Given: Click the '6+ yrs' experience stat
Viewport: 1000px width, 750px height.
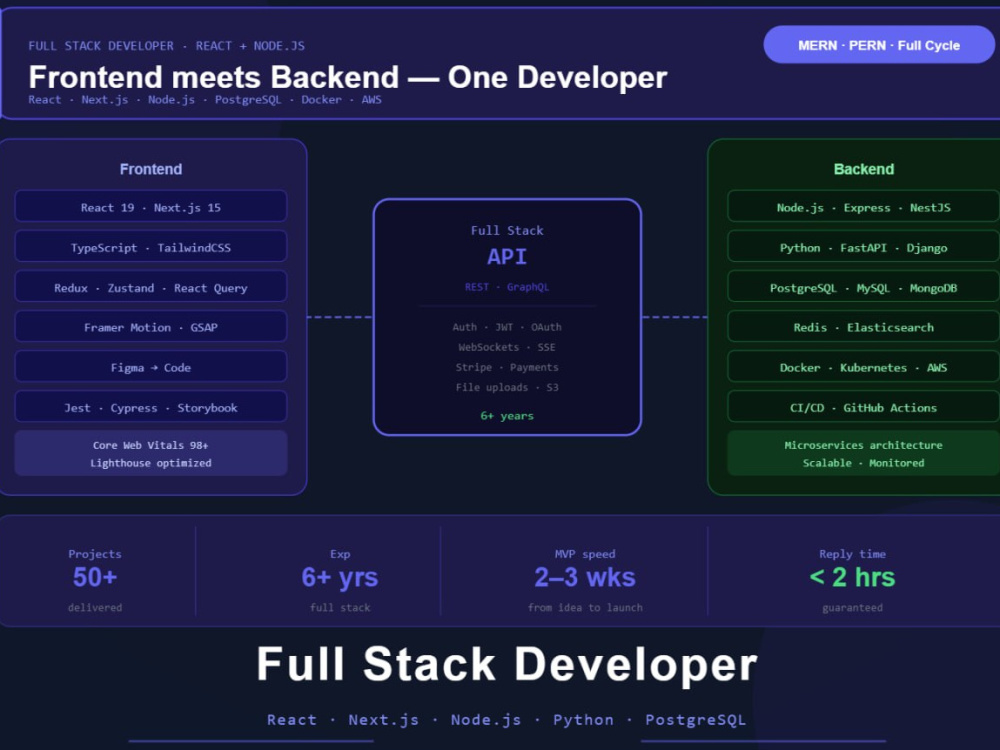Looking at the screenshot, I should (x=340, y=577).
